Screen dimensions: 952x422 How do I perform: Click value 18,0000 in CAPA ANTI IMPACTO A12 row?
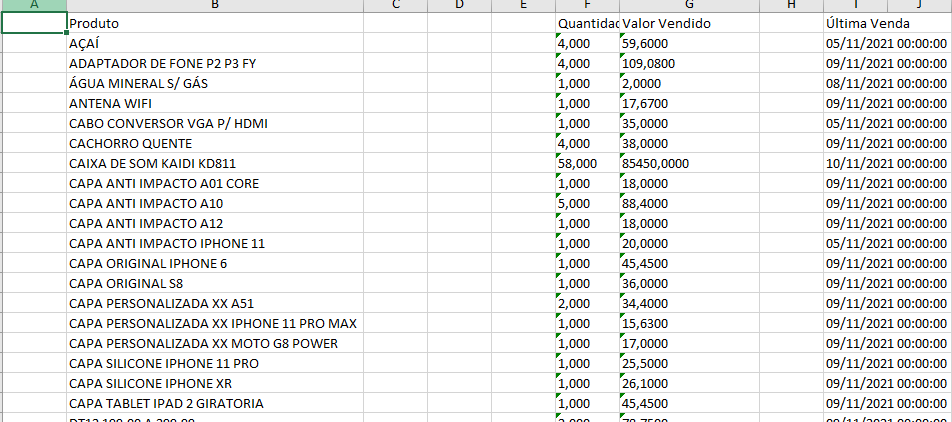coord(690,223)
